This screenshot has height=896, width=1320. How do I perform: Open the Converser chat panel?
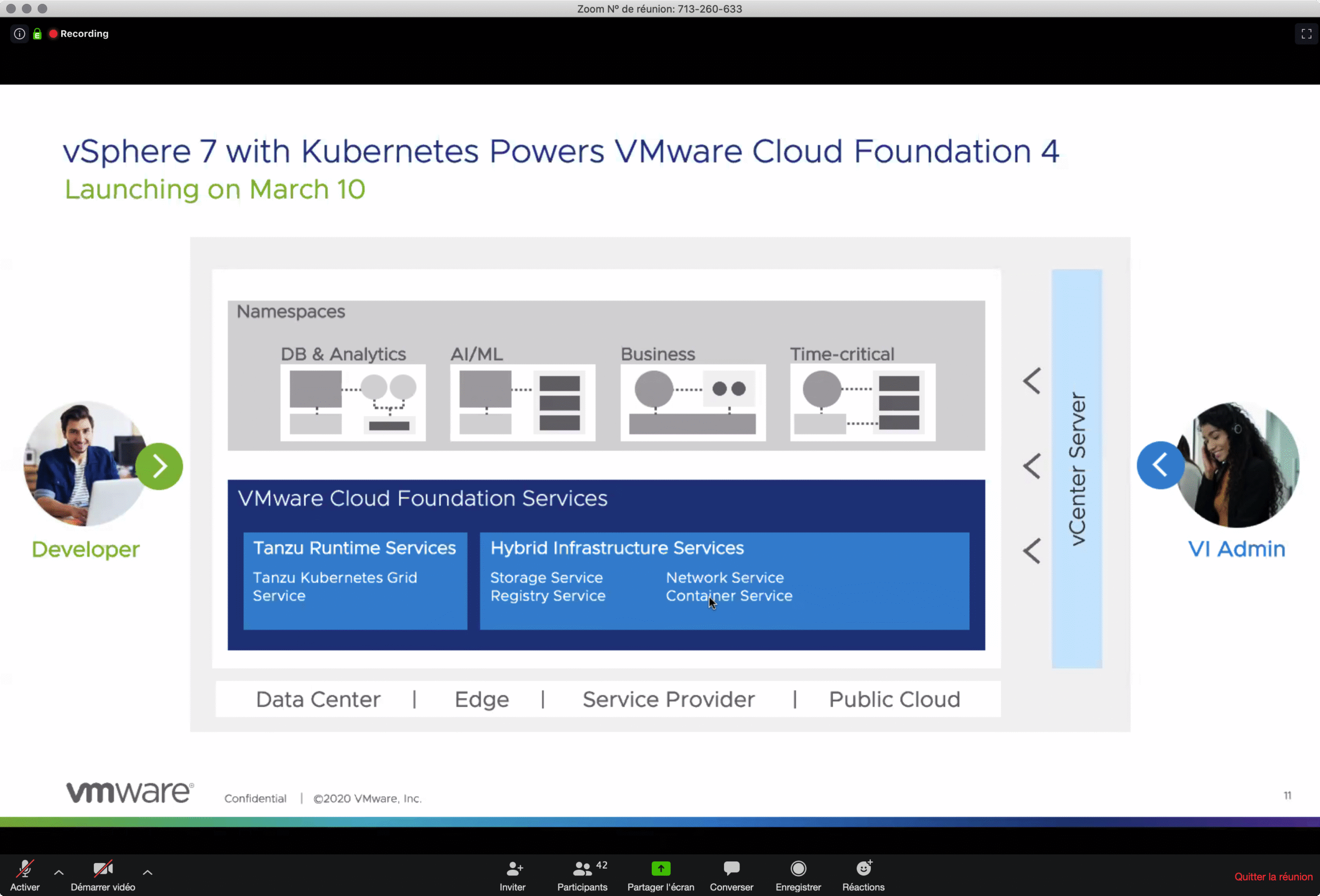tap(732, 875)
